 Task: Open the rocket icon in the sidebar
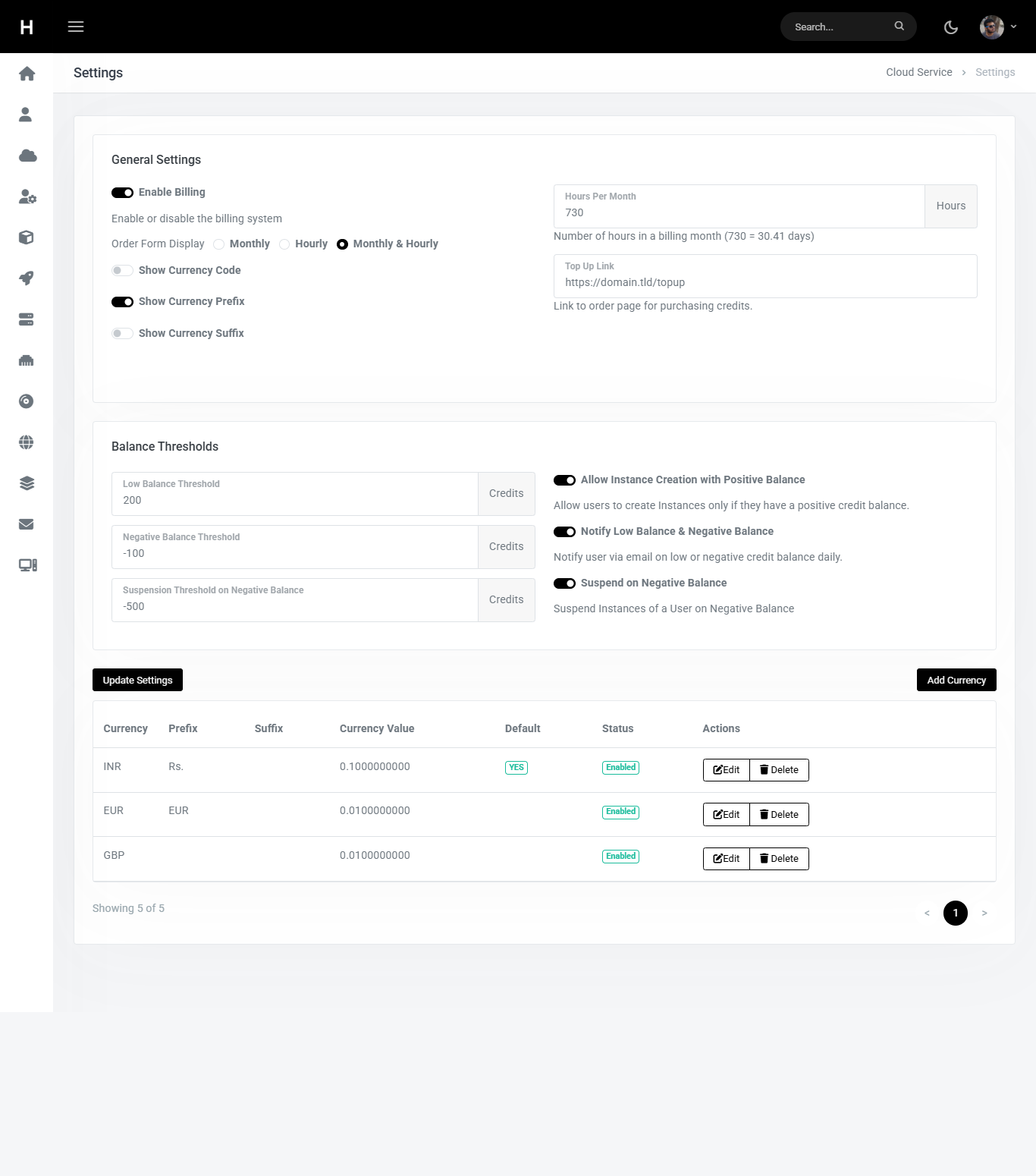pyautogui.click(x=27, y=278)
